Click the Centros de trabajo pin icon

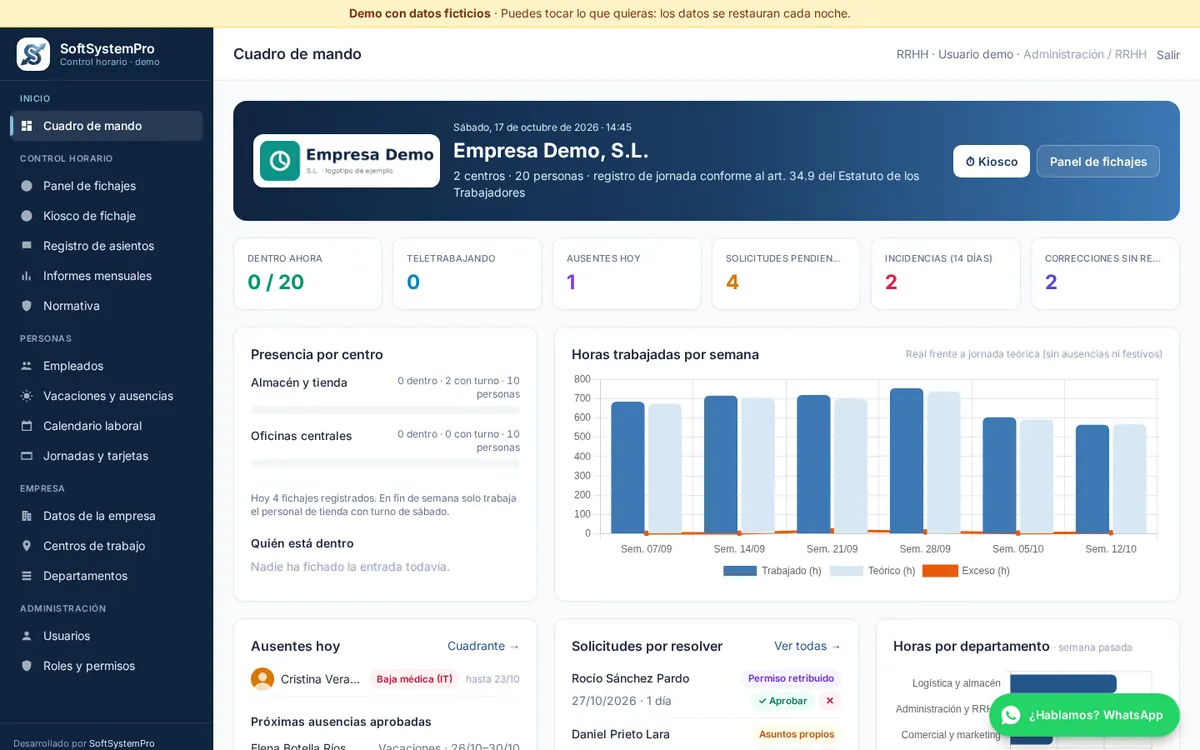[27, 546]
